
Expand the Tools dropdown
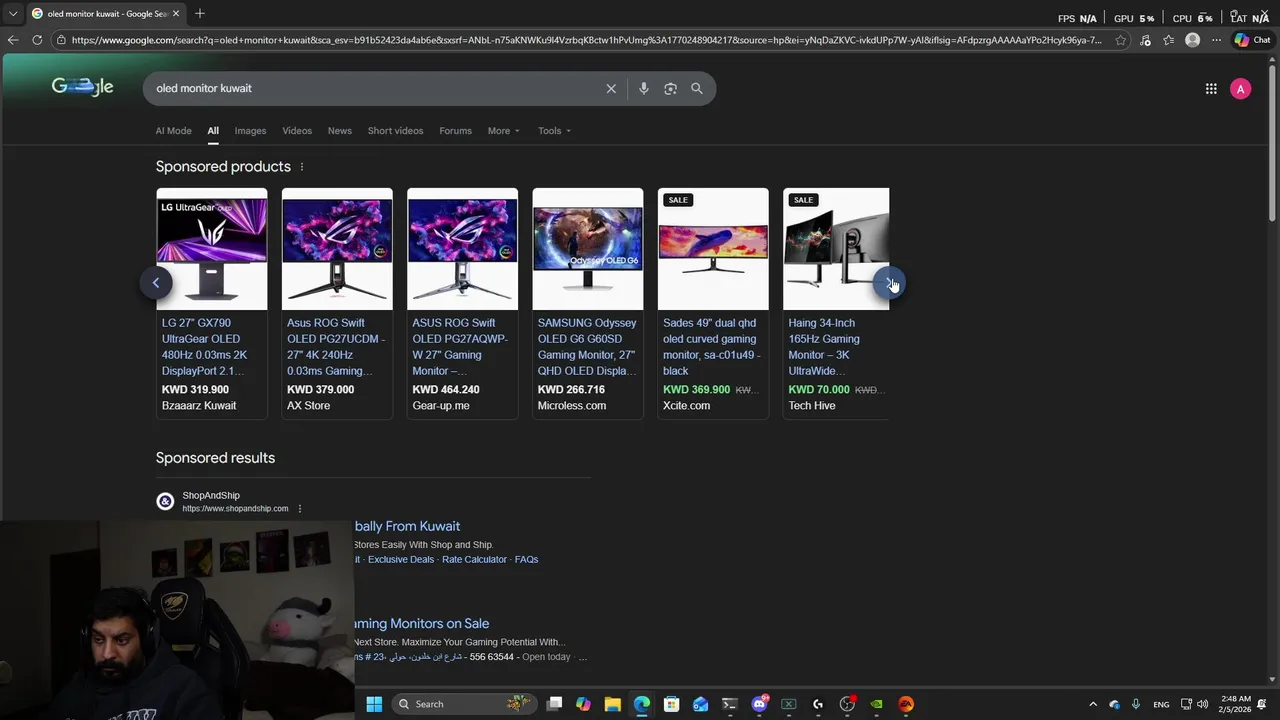coord(554,131)
